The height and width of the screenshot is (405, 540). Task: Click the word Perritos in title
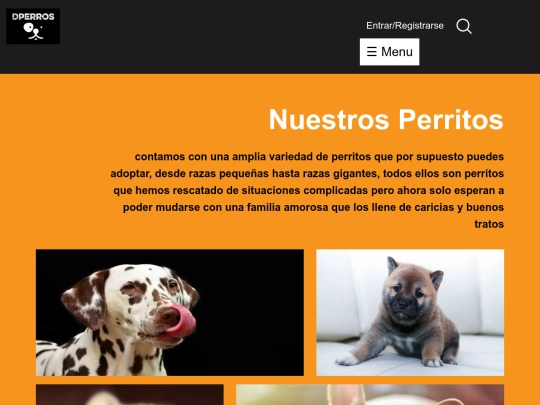point(451,119)
